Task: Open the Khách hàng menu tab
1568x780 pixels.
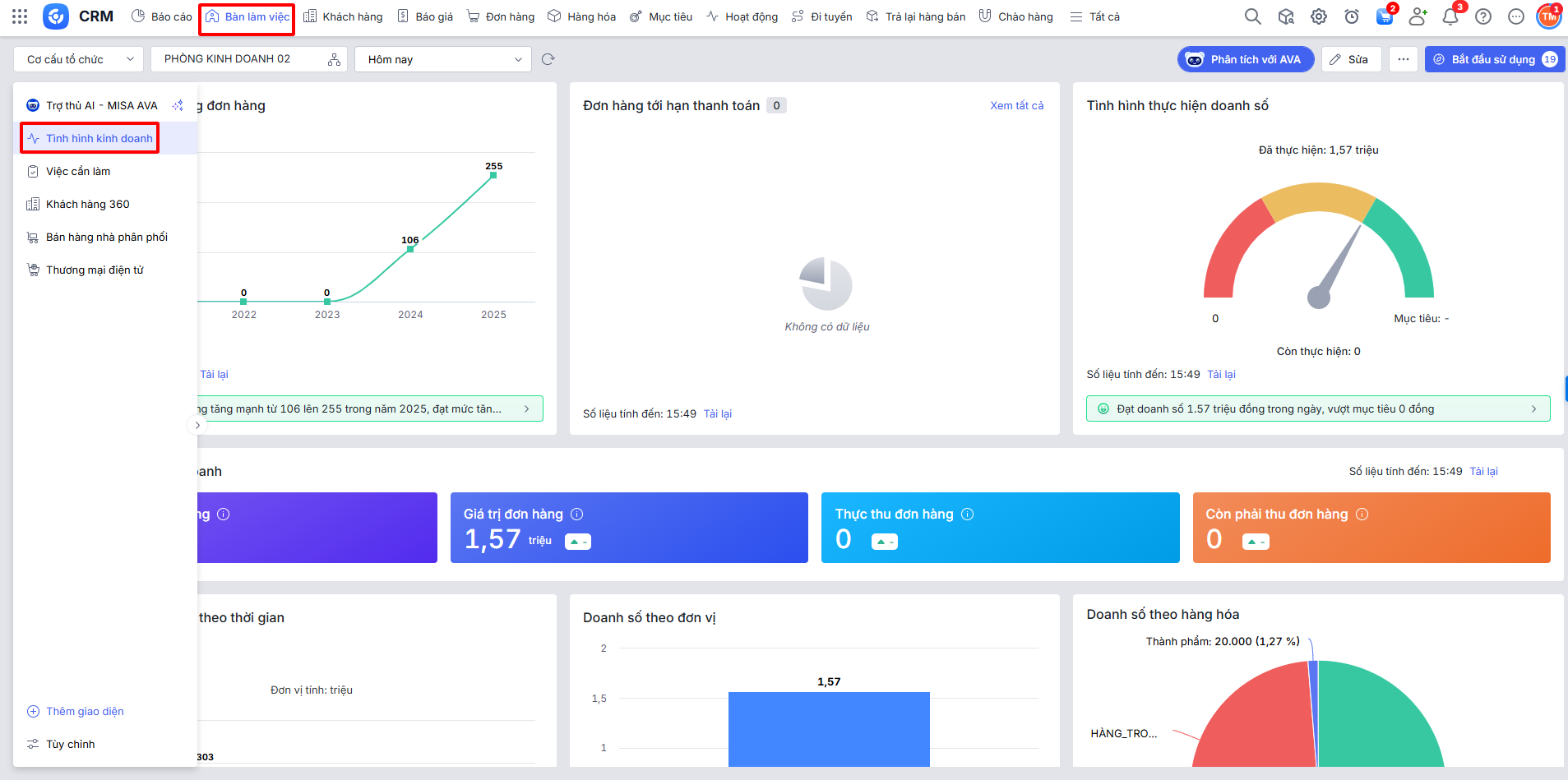Action: (343, 16)
